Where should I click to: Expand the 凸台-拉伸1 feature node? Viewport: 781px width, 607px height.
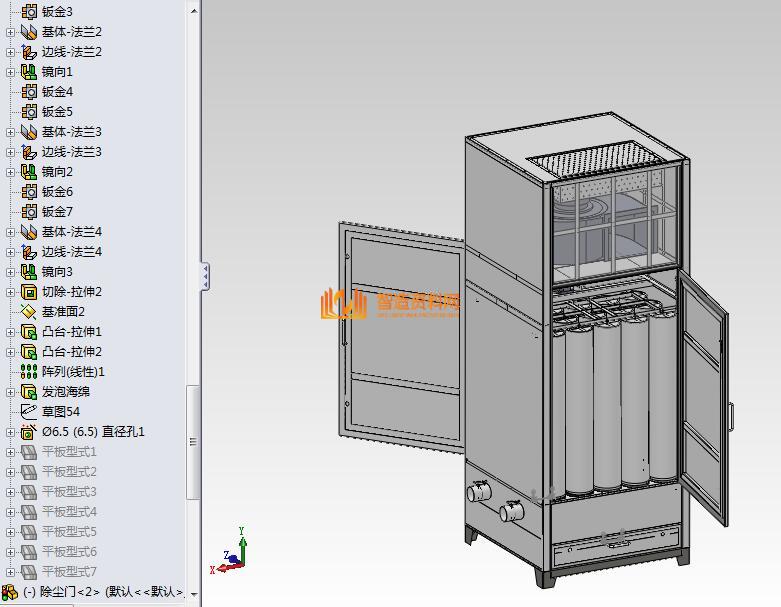11,332
